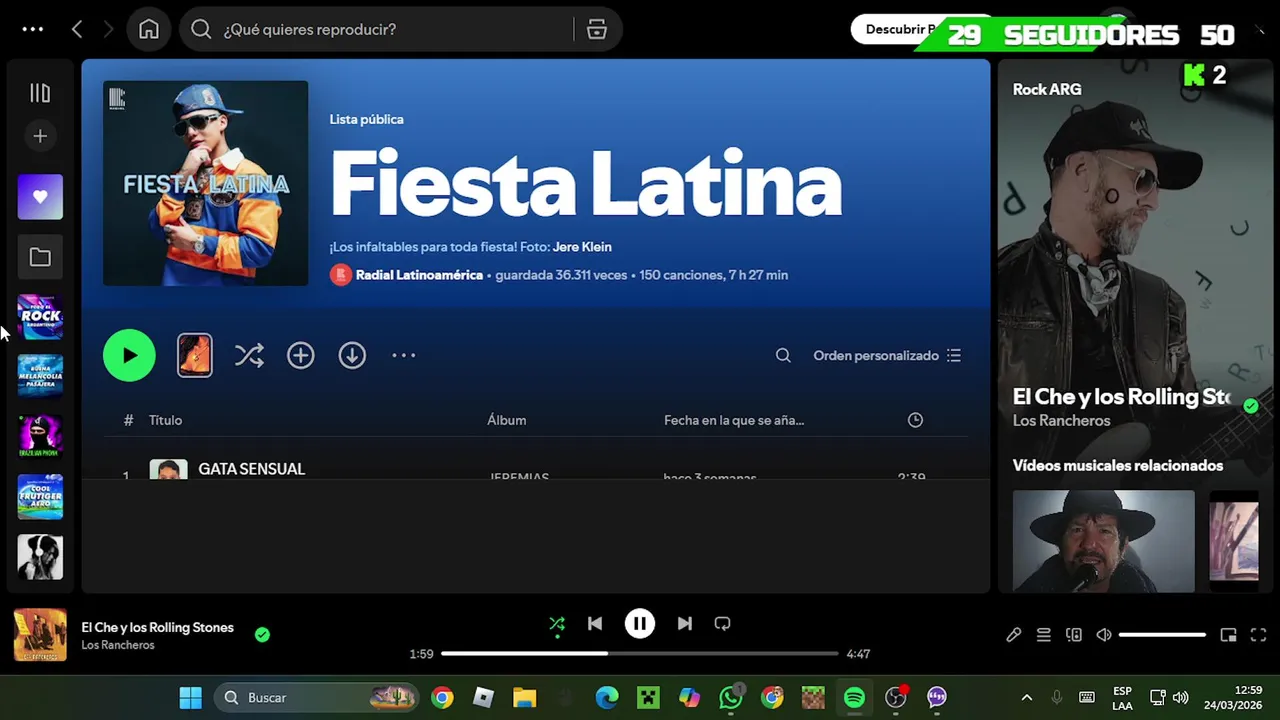The width and height of the screenshot is (1280, 720).
Task: Search within the playlist
Action: (783, 355)
